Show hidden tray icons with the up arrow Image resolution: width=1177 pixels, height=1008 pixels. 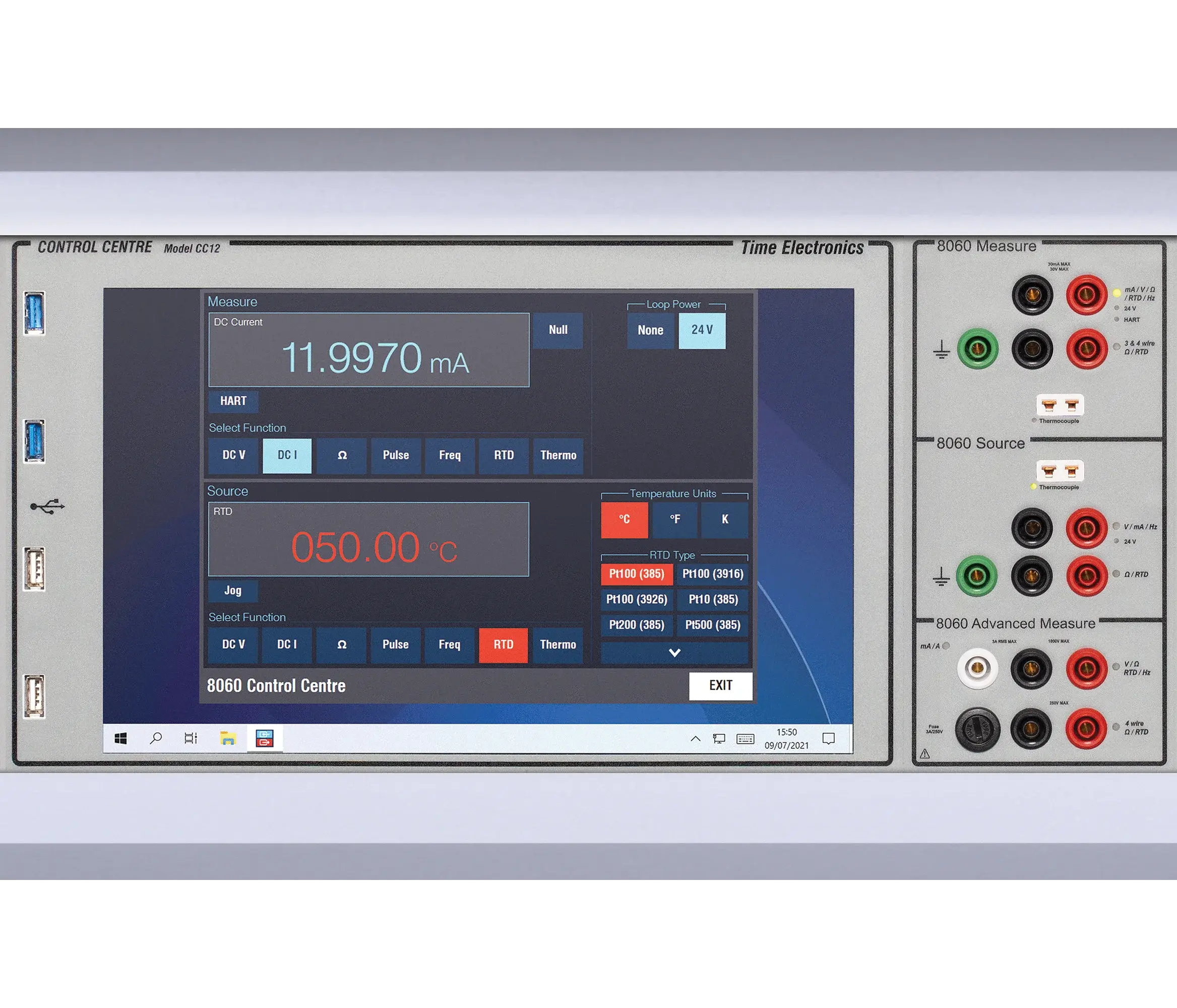(x=695, y=739)
